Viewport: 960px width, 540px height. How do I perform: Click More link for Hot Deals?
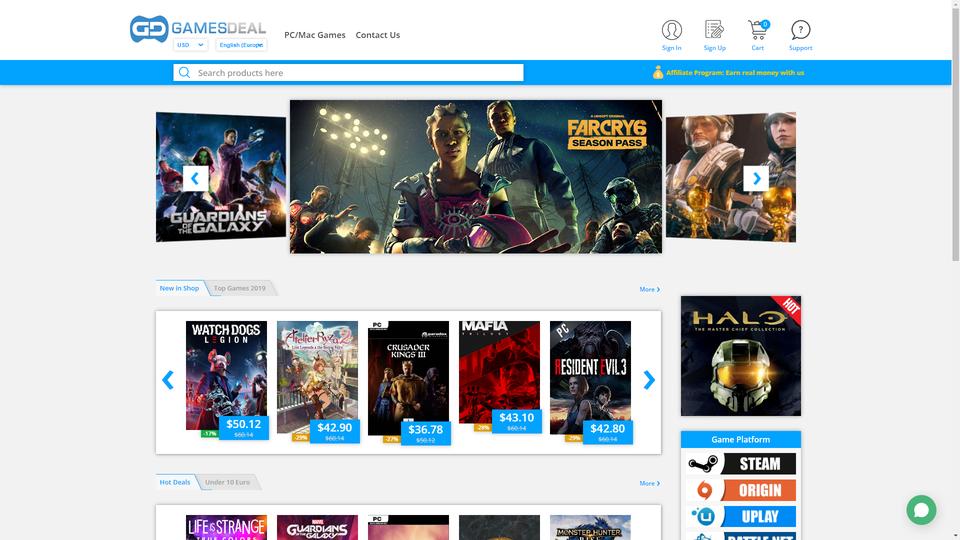tap(650, 483)
